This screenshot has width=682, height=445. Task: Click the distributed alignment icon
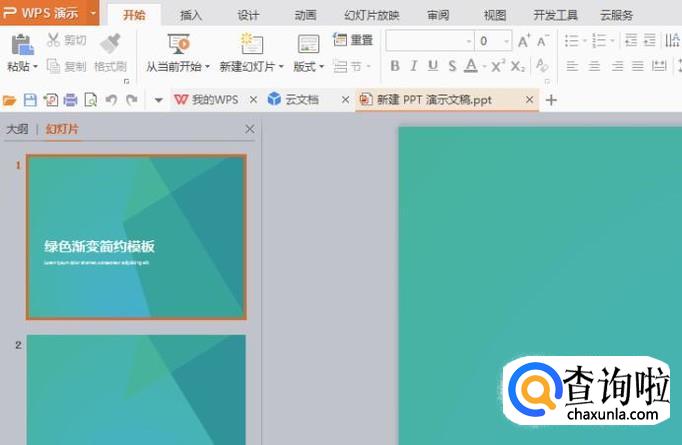point(659,66)
